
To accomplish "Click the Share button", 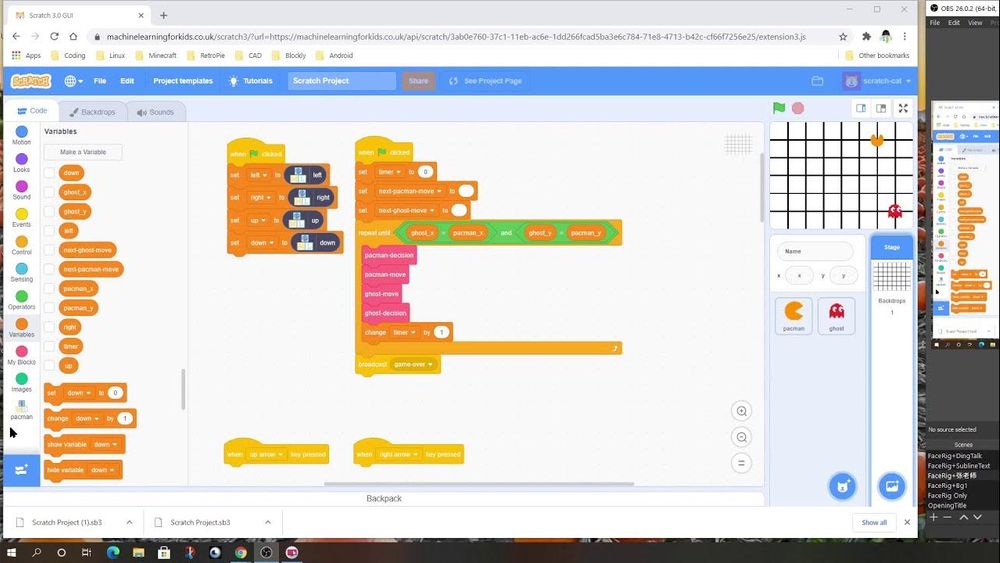I will [x=418, y=81].
